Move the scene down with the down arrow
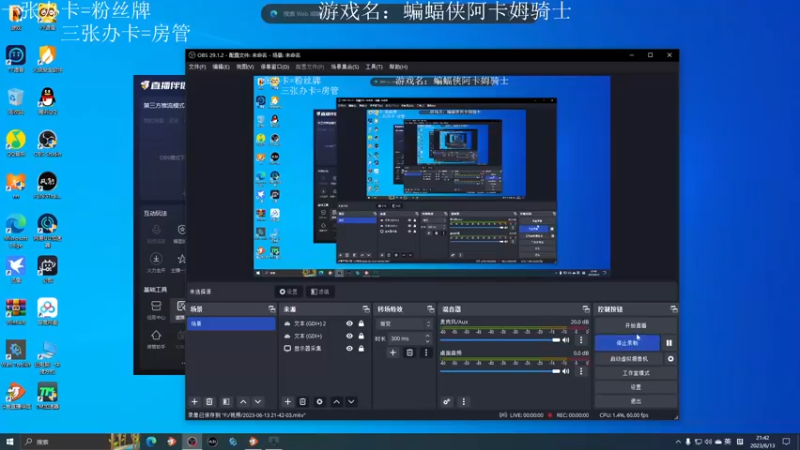 258,402
